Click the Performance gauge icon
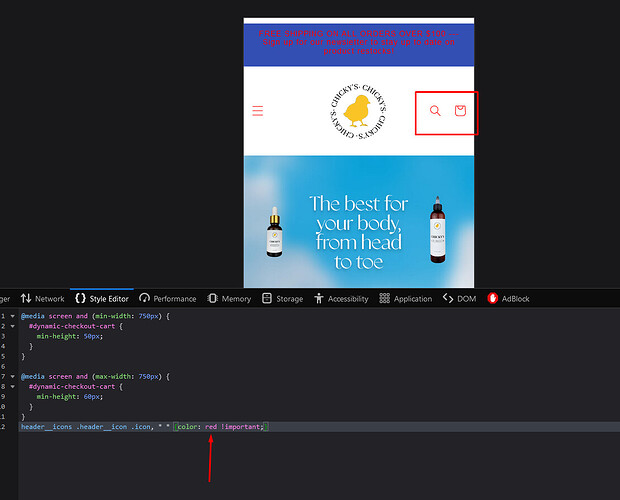 tap(144, 298)
